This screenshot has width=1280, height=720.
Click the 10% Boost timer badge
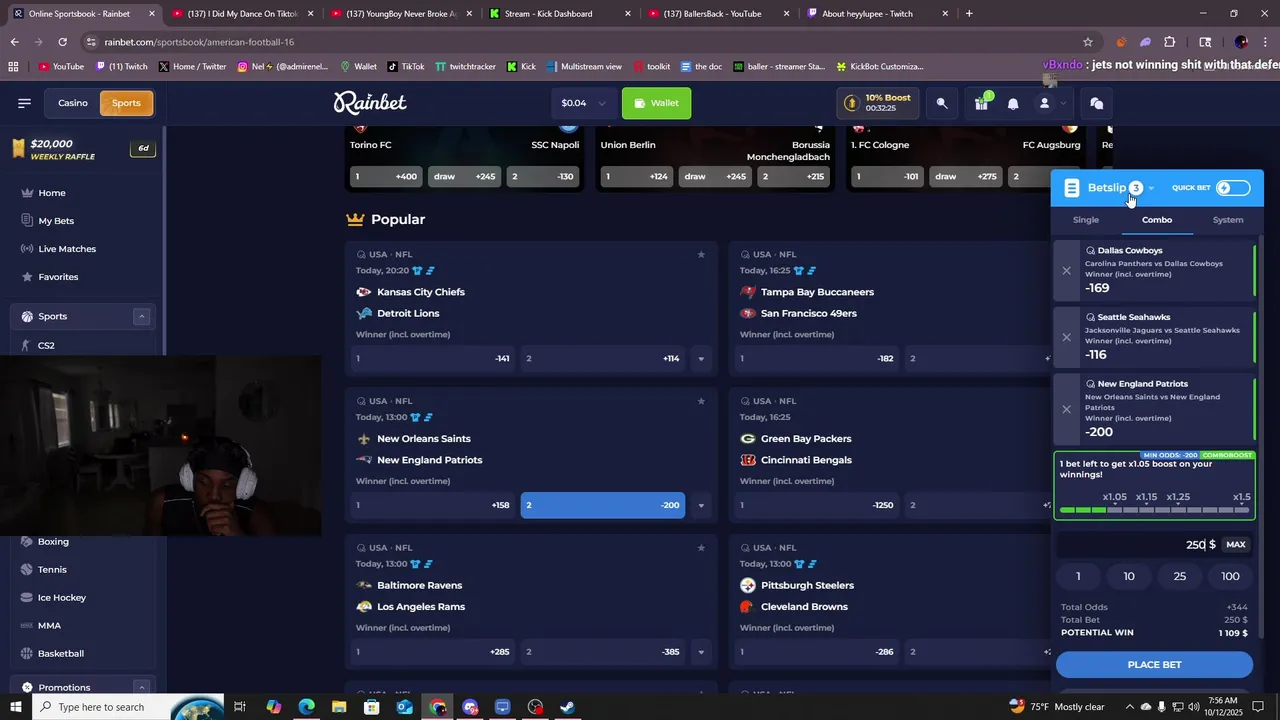pyautogui.click(x=878, y=103)
